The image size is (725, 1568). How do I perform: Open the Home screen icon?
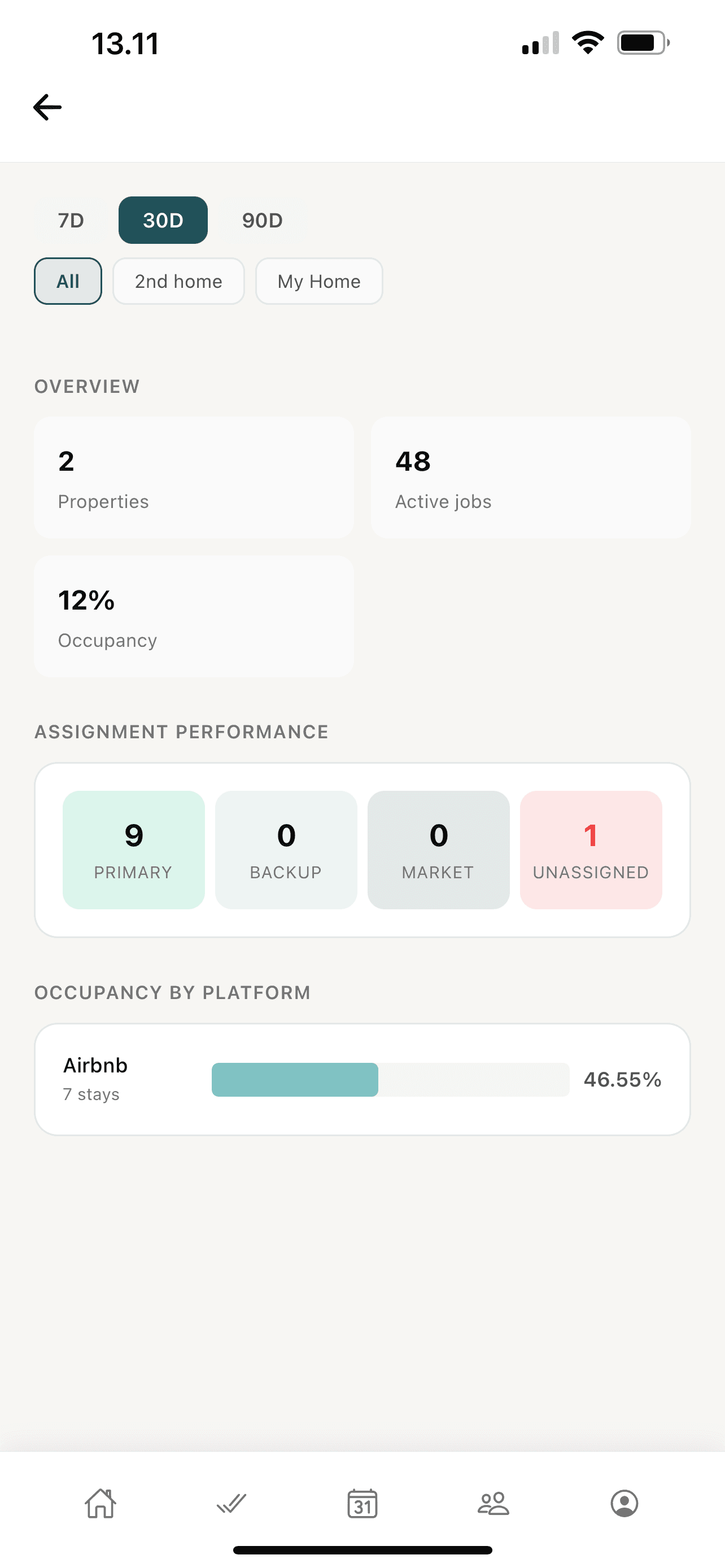(100, 1504)
